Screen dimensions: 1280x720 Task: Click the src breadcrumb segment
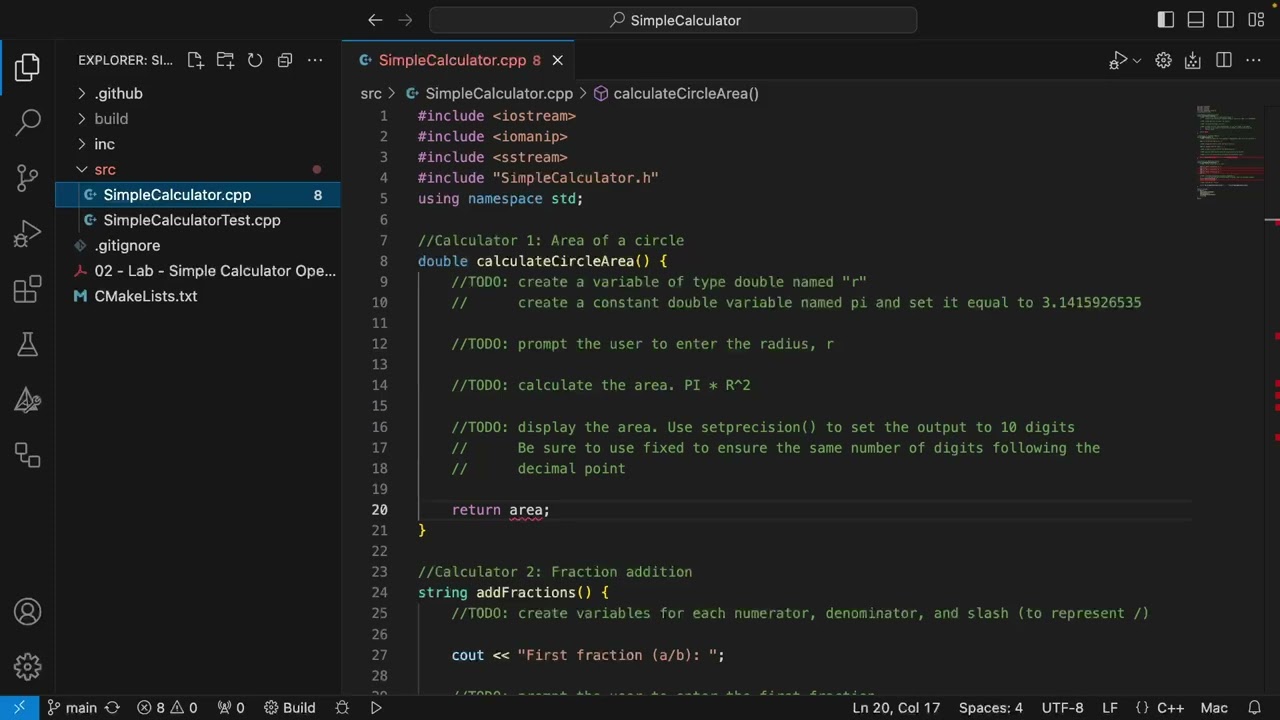tap(371, 93)
